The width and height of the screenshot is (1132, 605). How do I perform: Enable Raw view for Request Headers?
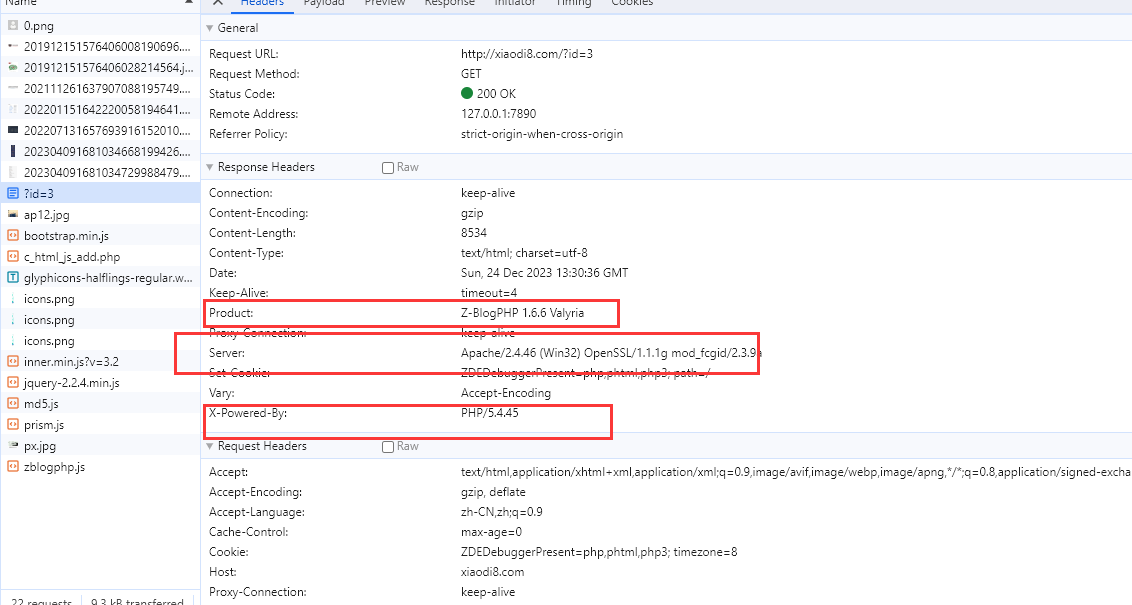pyautogui.click(x=388, y=447)
